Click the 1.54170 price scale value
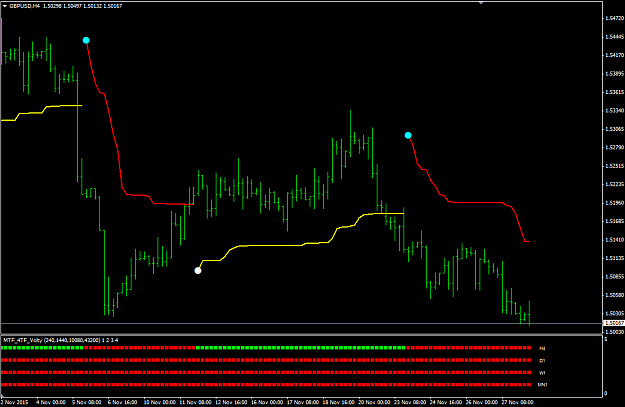The height and width of the screenshot is (407, 625). (614, 55)
